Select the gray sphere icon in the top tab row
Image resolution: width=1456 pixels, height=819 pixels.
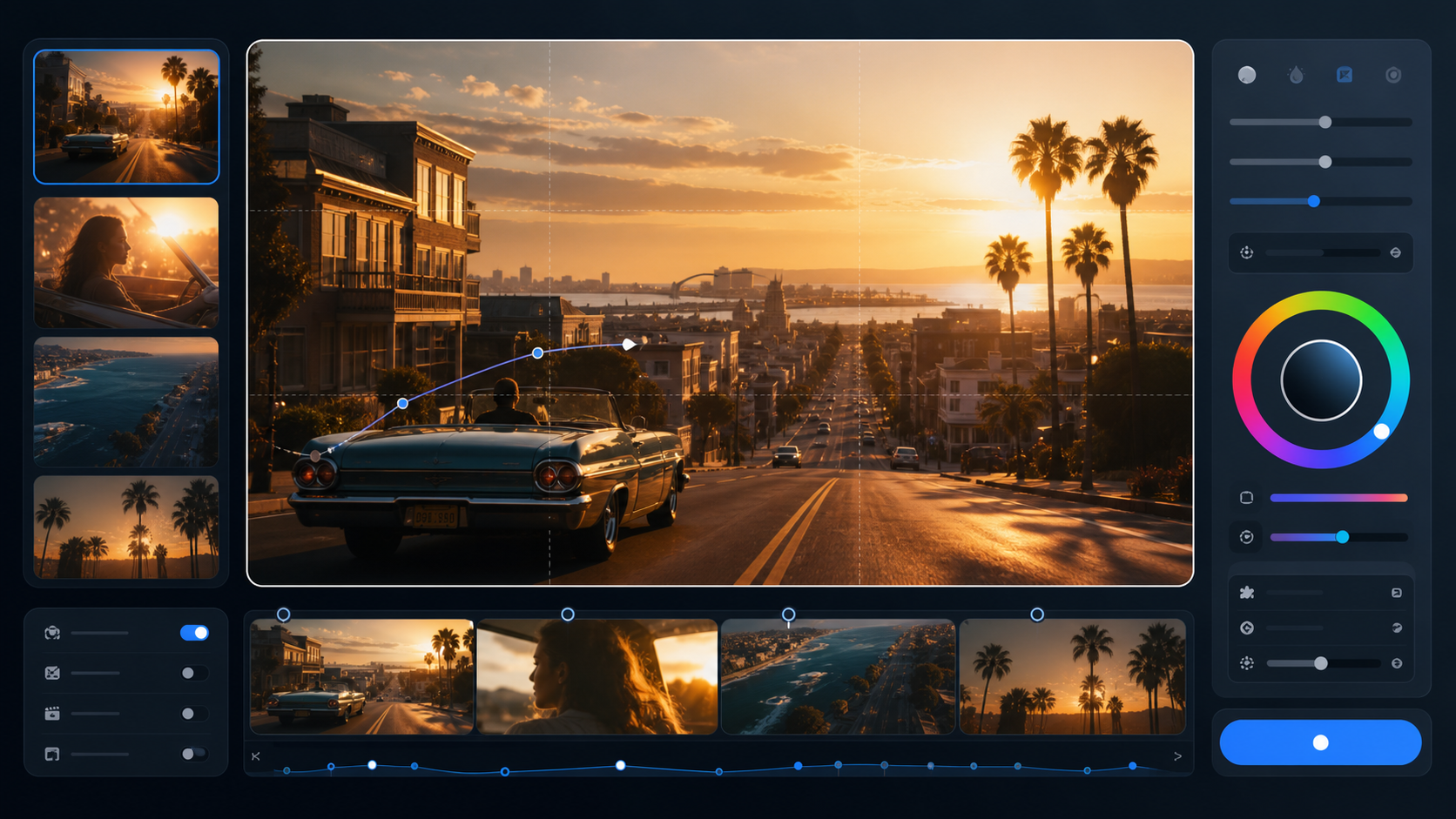1247,75
